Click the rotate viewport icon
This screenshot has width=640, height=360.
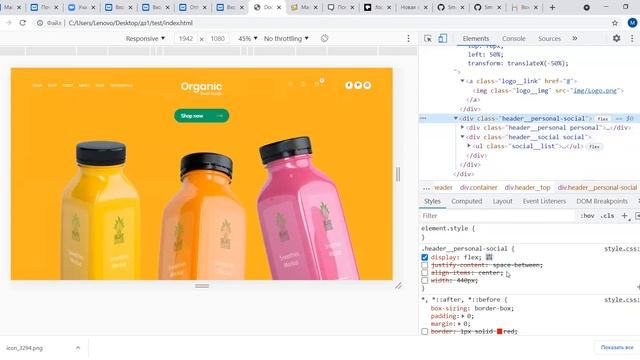tap(324, 38)
